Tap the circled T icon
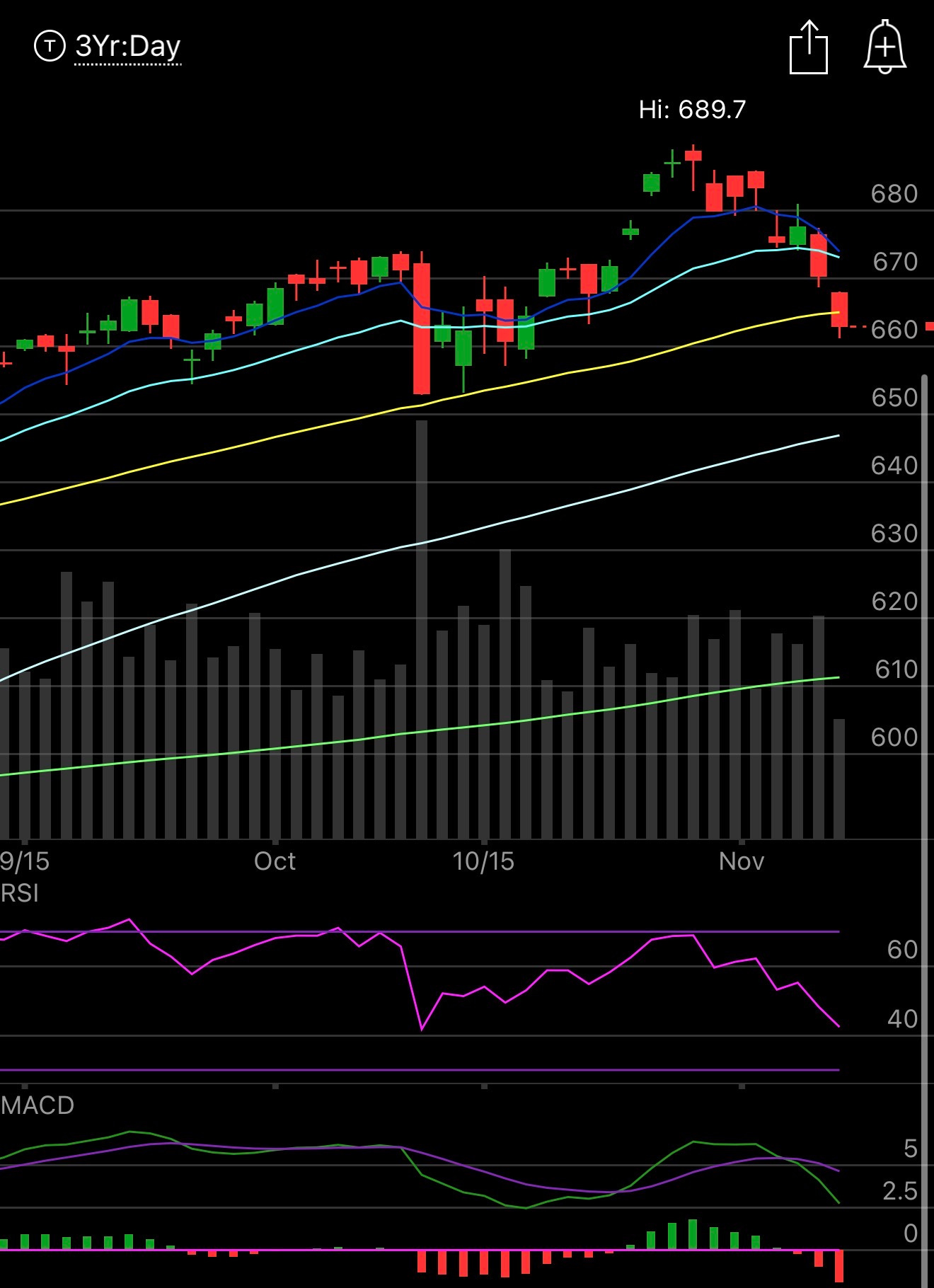Image resolution: width=934 pixels, height=1288 pixels. [x=50, y=47]
